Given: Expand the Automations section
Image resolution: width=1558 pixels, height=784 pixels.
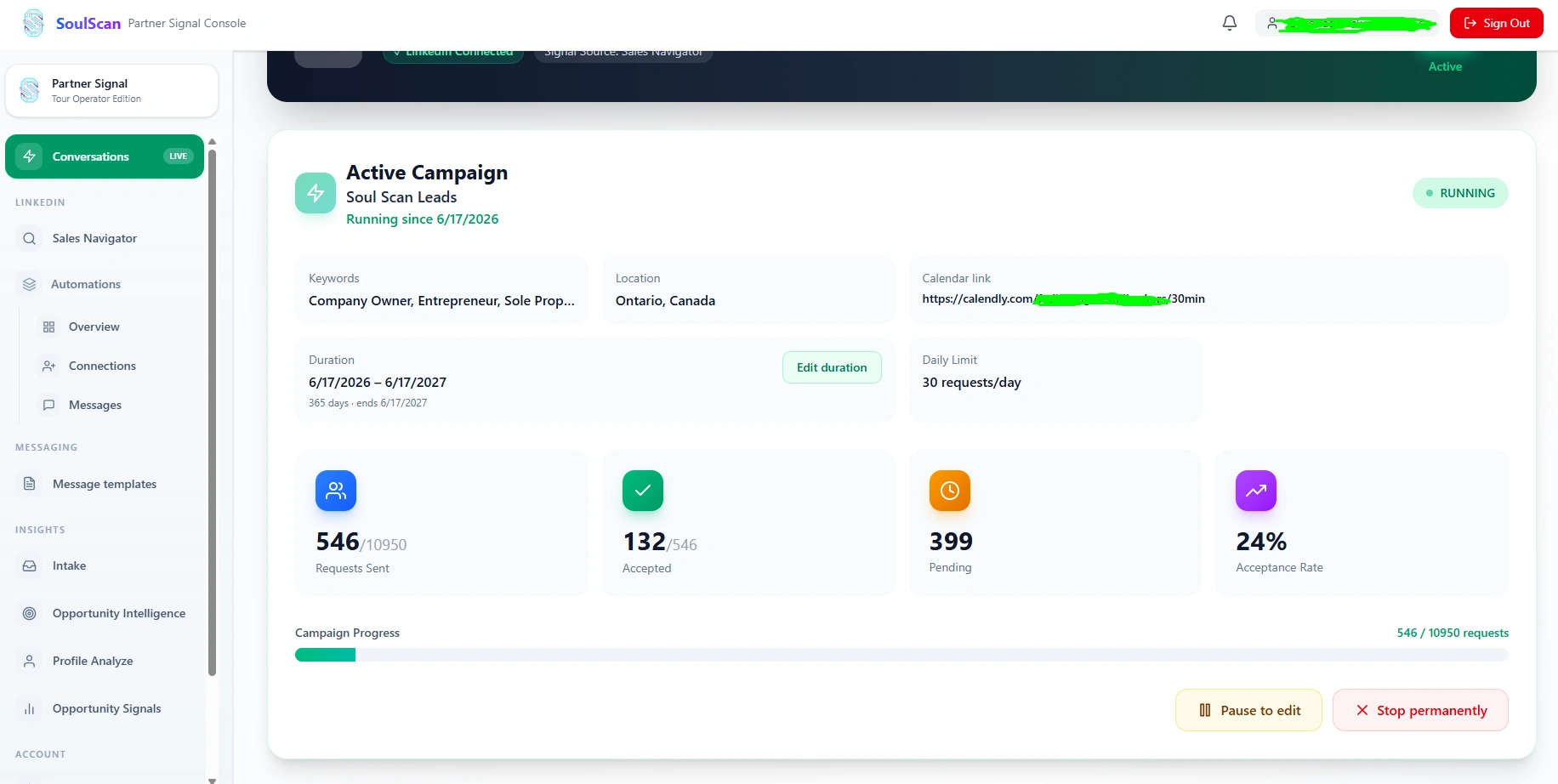Looking at the screenshot, I should 105,285.
